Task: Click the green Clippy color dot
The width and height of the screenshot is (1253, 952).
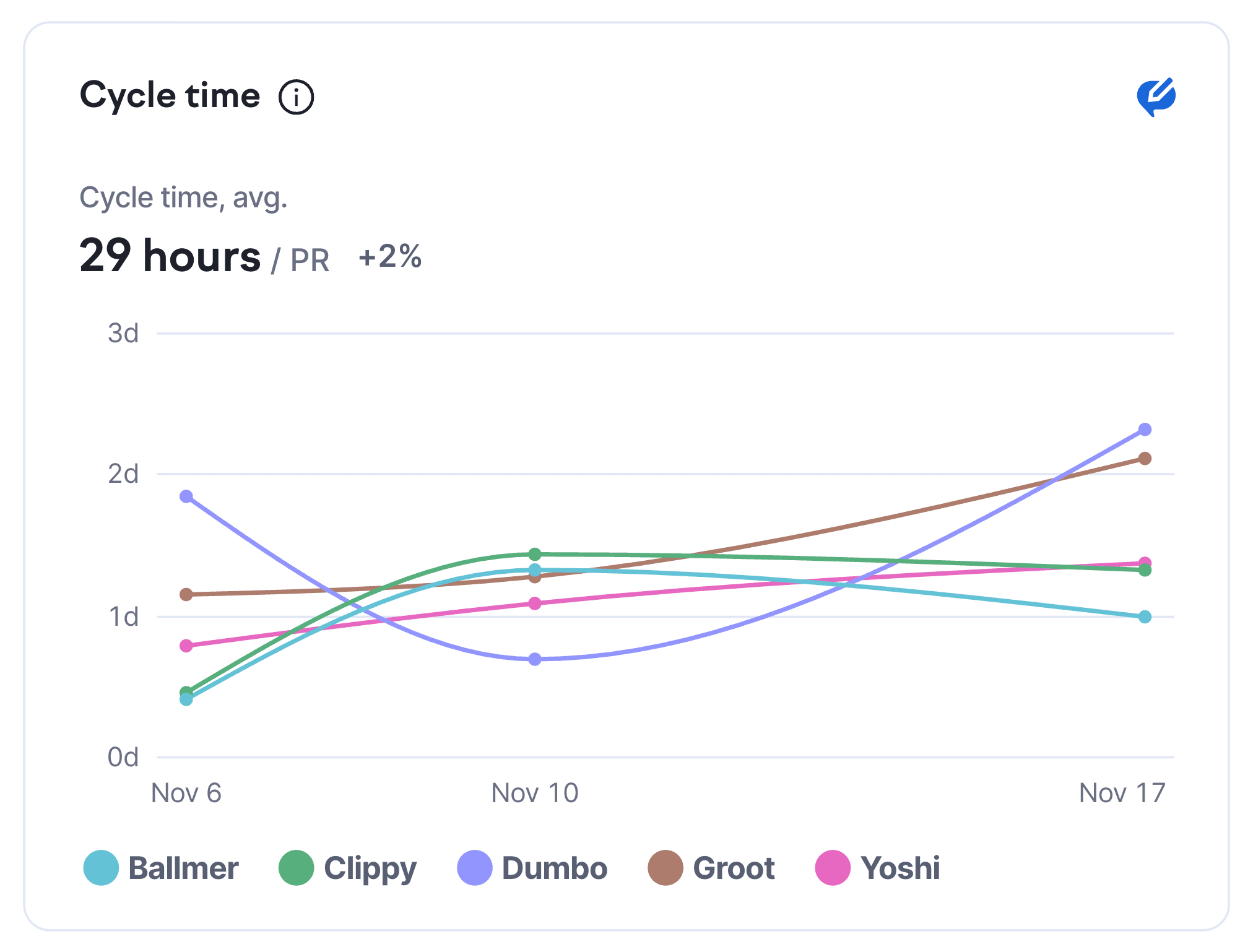Action: [297, 868]
